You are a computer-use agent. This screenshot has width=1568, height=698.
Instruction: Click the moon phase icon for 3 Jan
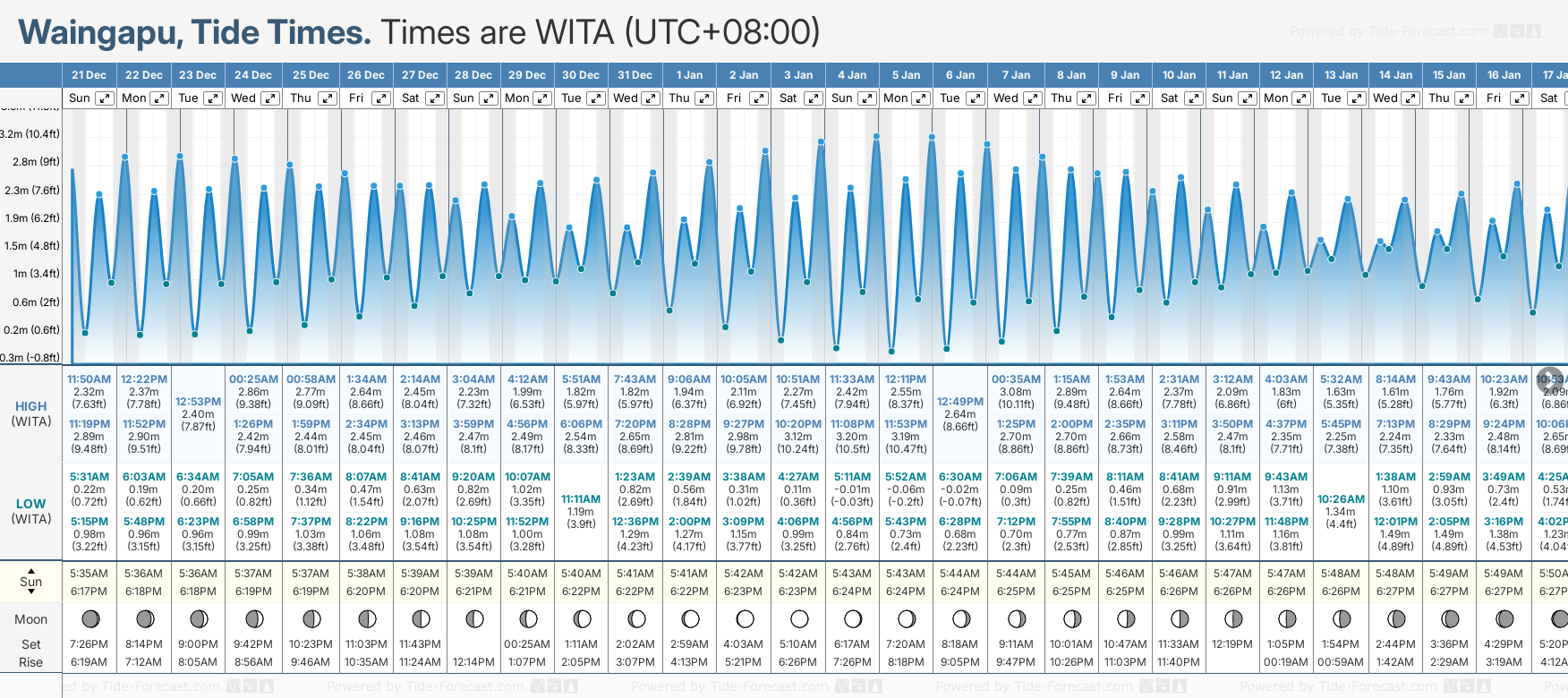(799, 618)
